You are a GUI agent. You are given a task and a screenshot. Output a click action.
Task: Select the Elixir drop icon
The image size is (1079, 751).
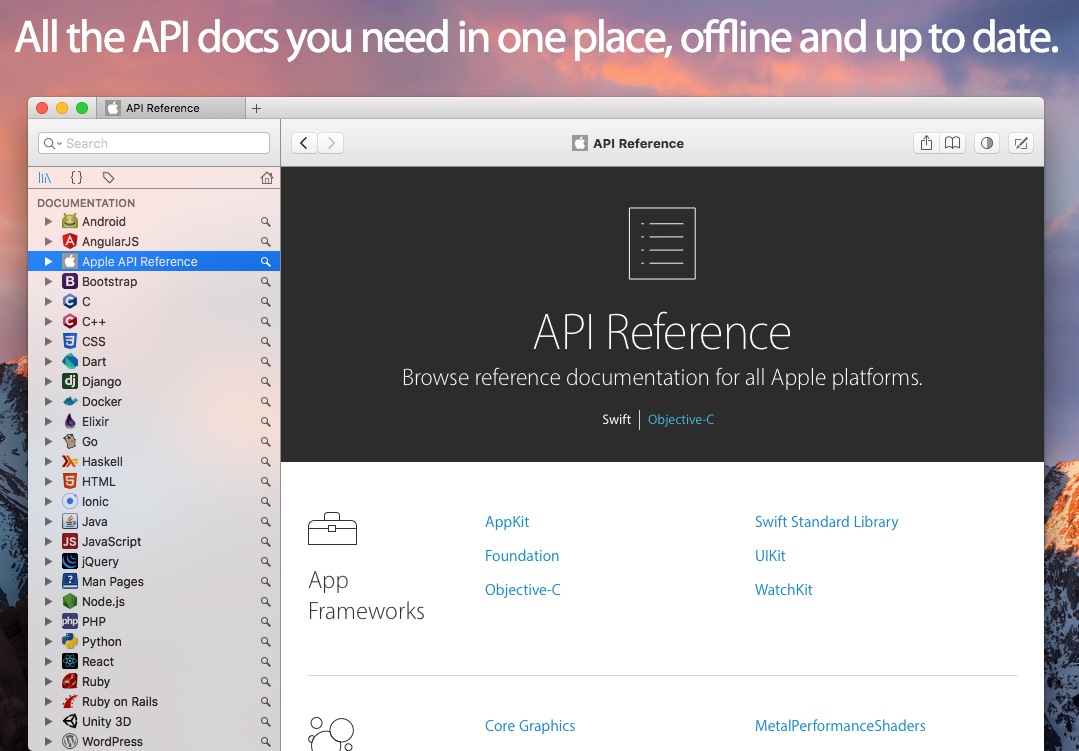(x=70, y=421)
